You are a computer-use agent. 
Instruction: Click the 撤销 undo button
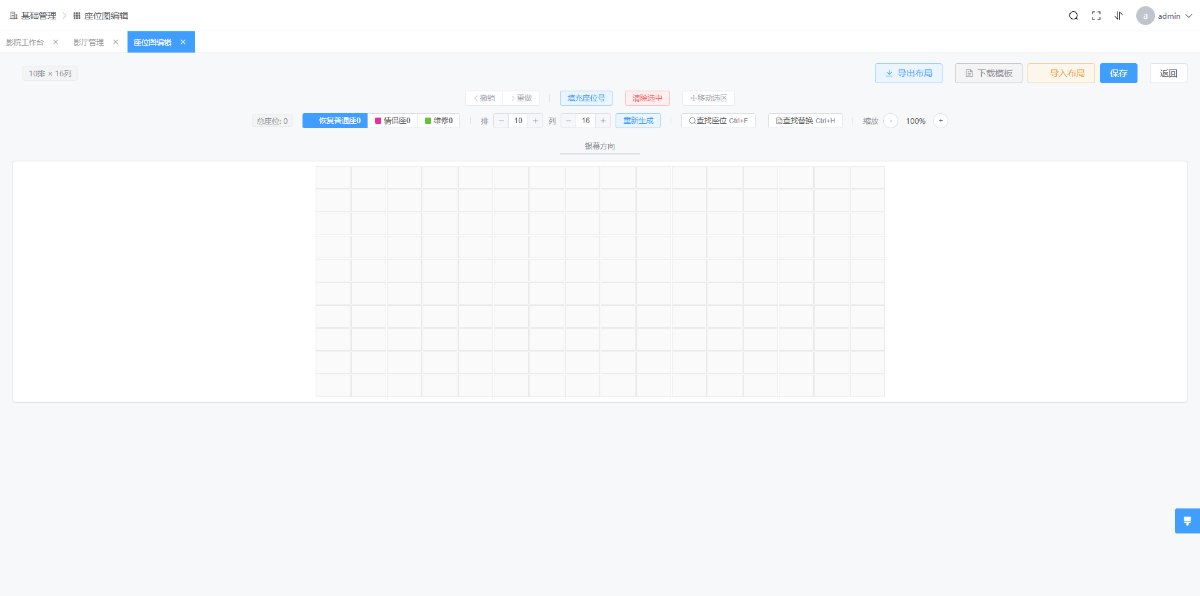[485, 98]
